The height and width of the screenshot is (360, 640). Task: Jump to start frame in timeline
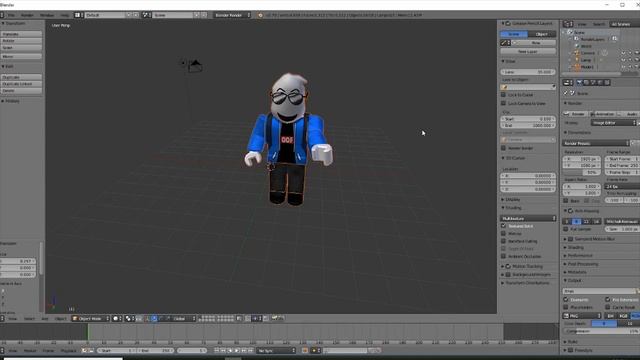(x=217, y=351)
